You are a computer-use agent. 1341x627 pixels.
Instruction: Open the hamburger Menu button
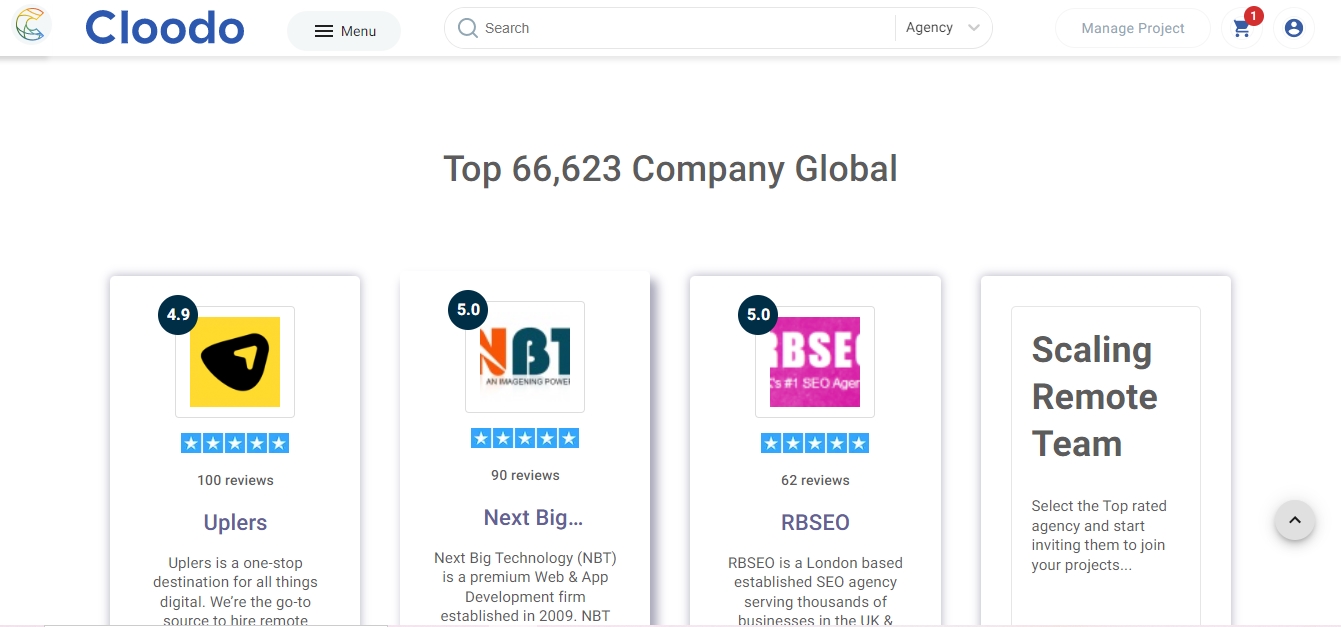tap(344, 31)
